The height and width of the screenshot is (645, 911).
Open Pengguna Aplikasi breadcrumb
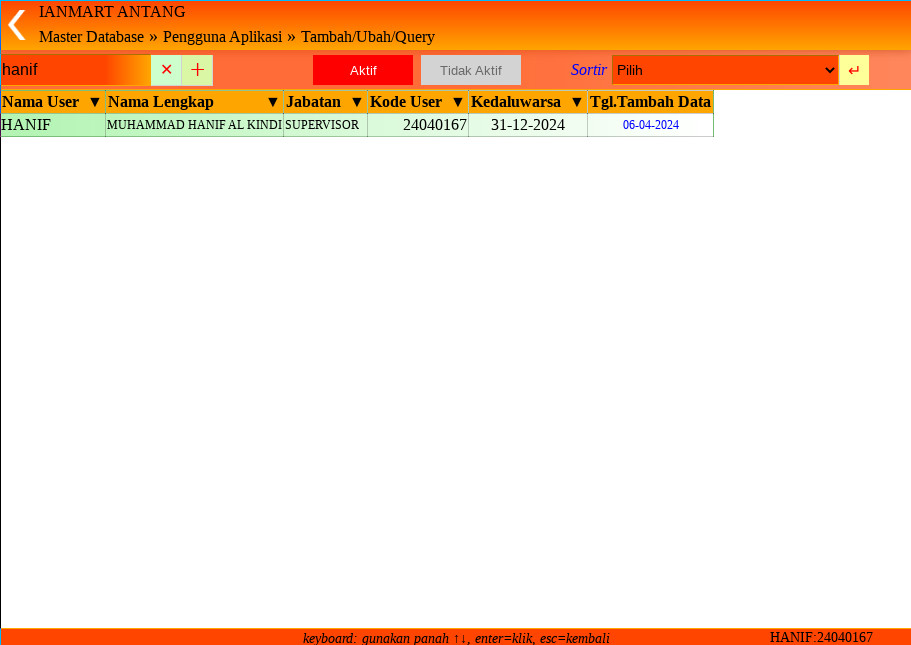tap(222, 37)
